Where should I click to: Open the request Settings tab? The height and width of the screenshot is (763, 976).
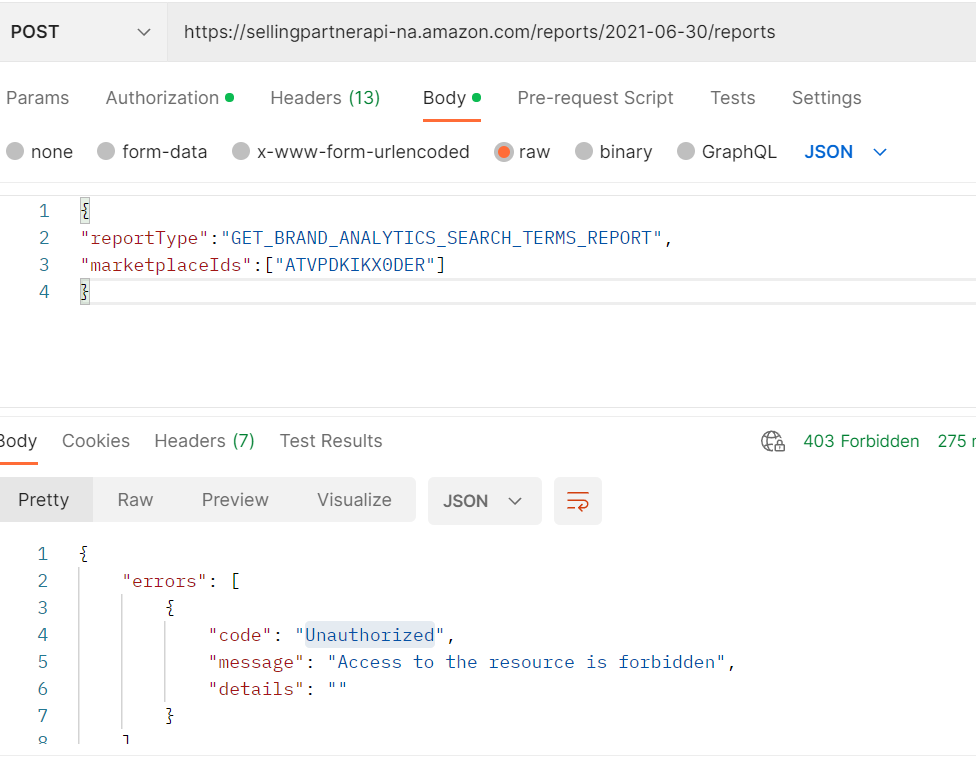pyautogui.click(x=826, y=97)
